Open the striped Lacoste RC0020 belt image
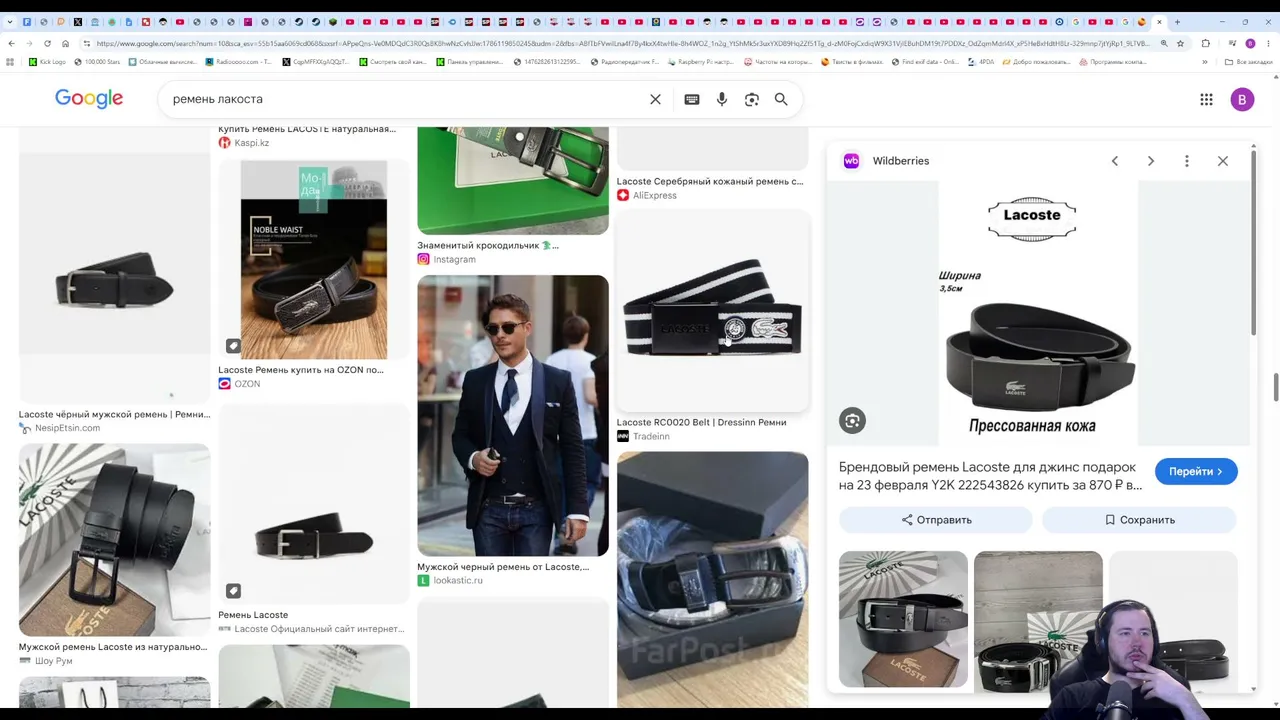 713,312
